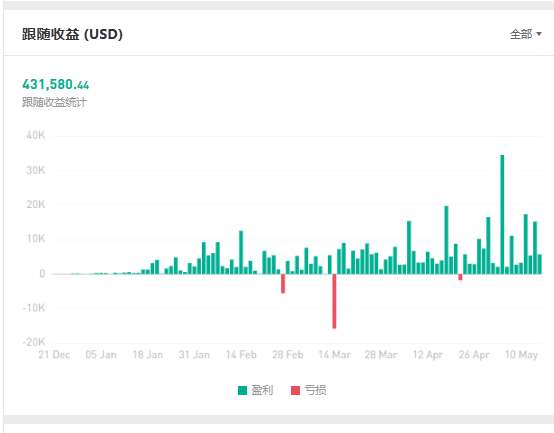
Task: Click the 10 May x-axis label
Action: (x=521, y=354)
